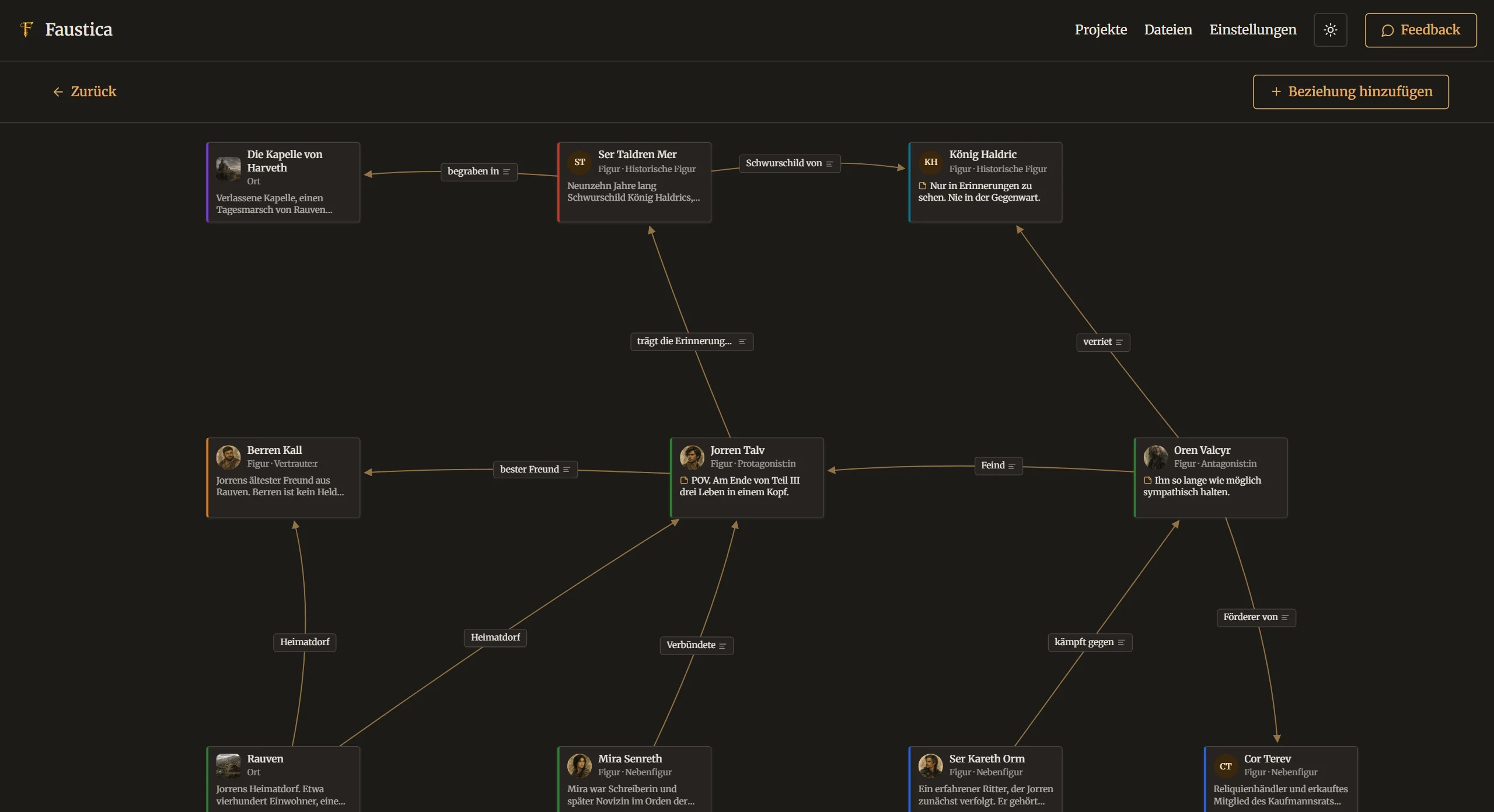Click Berren Kall portrait thumbnail
The height and width of the screenshot is (812, 1494).
[228, 457]
